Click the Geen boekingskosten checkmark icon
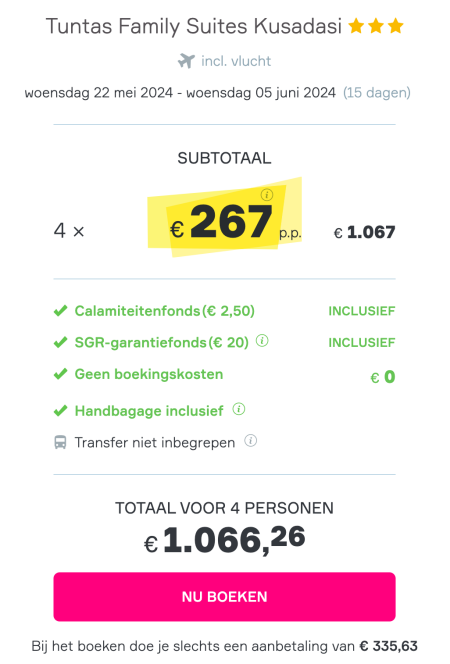This screenshot has height=664, width=450. coord(61,374)
